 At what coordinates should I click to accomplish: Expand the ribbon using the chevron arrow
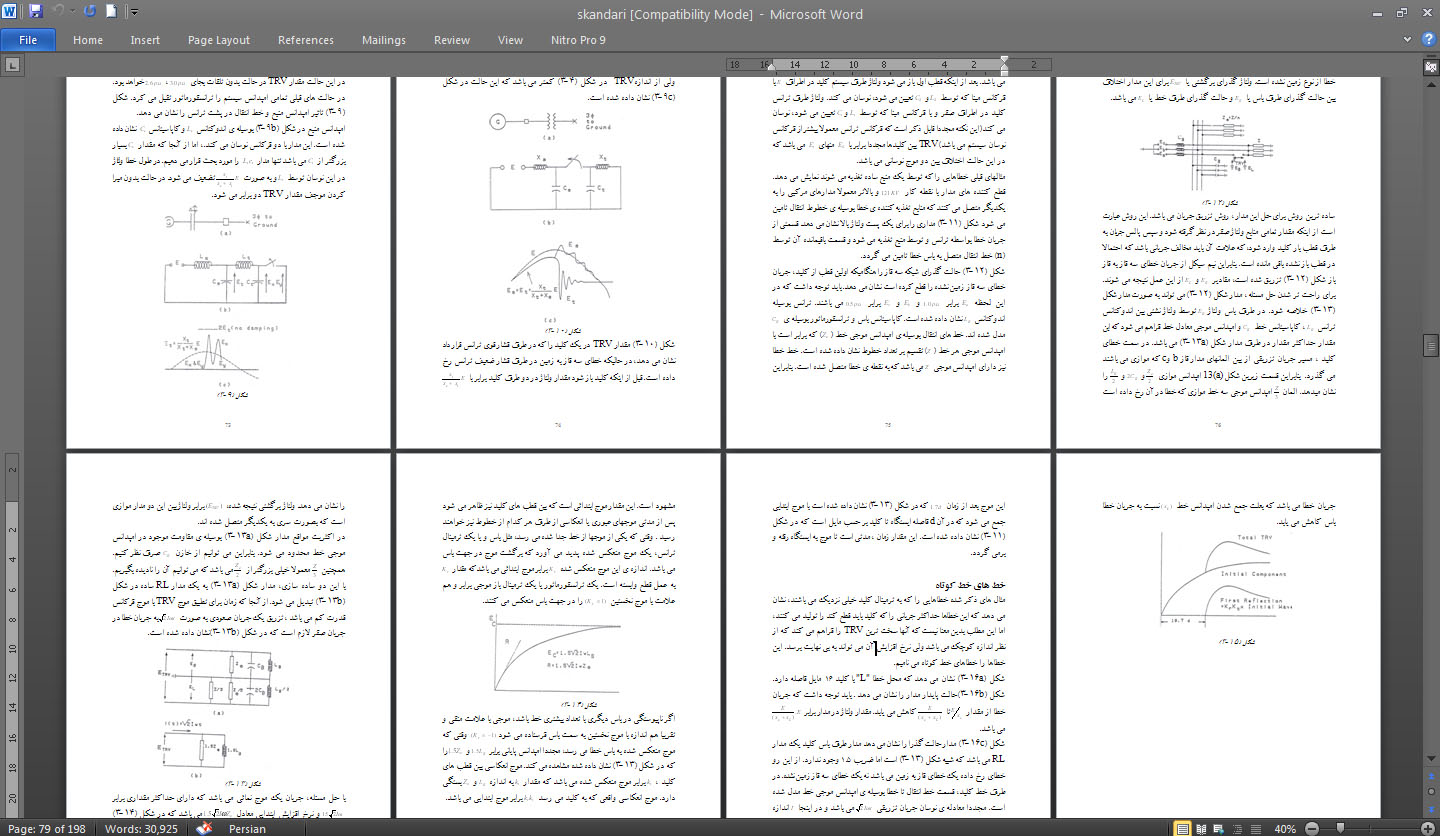coord(1406,39)
